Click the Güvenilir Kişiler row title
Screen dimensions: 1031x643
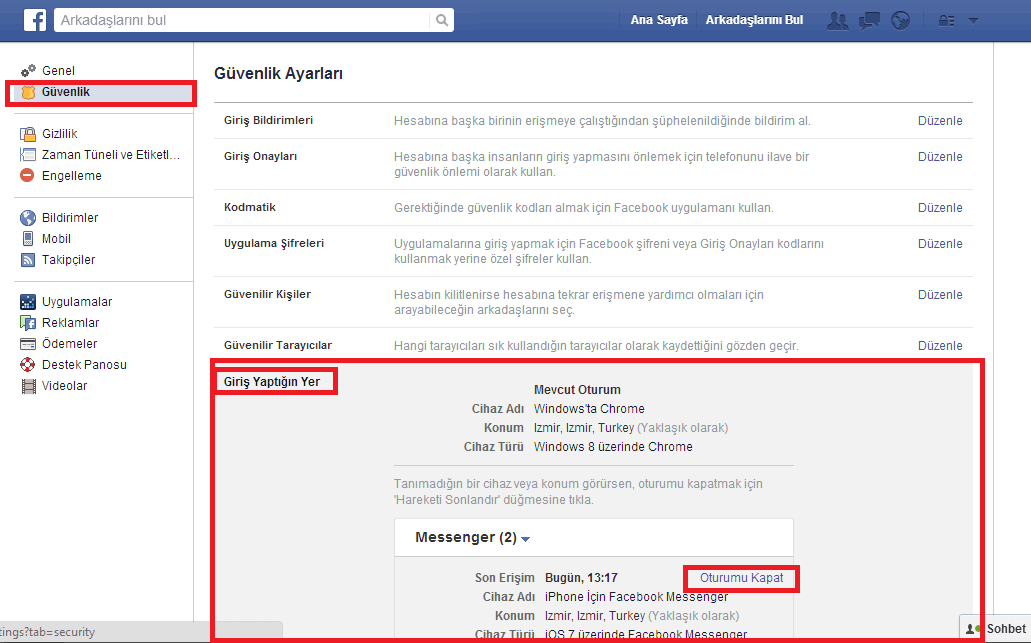point(267,294)
